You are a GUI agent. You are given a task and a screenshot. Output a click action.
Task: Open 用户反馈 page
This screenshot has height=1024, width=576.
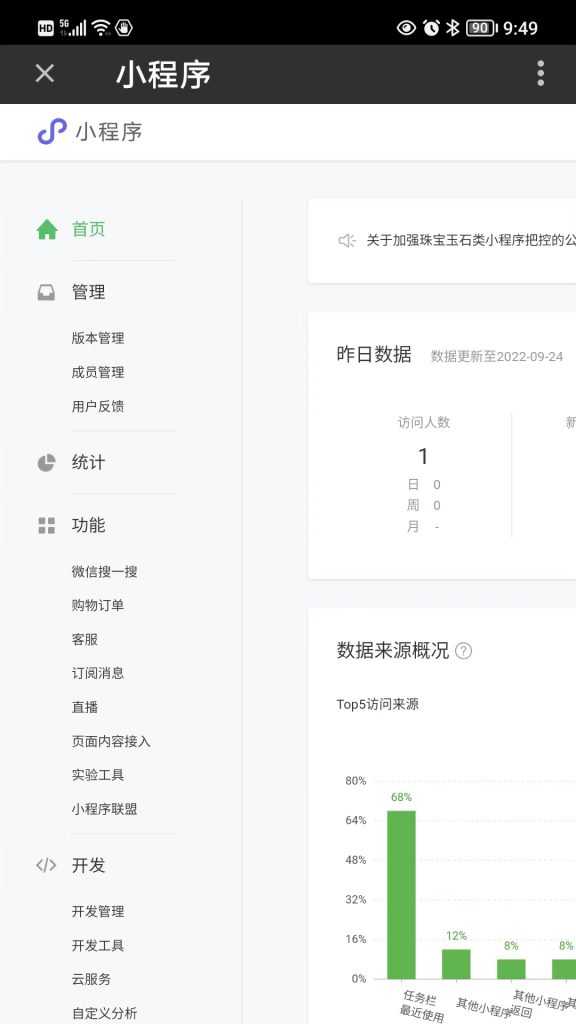(x=98, y=406)
